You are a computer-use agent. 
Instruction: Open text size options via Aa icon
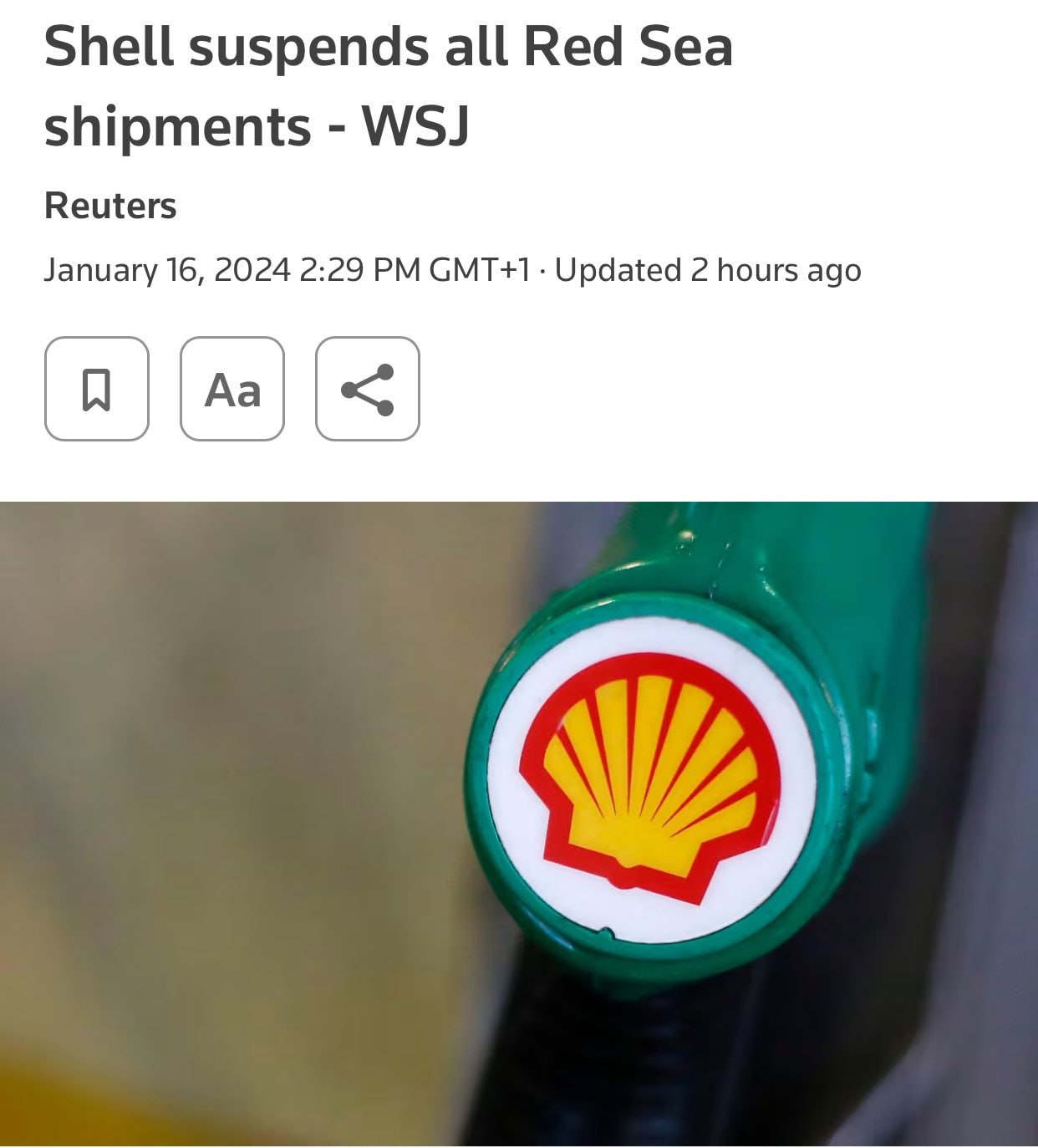[x=232, y=389]
